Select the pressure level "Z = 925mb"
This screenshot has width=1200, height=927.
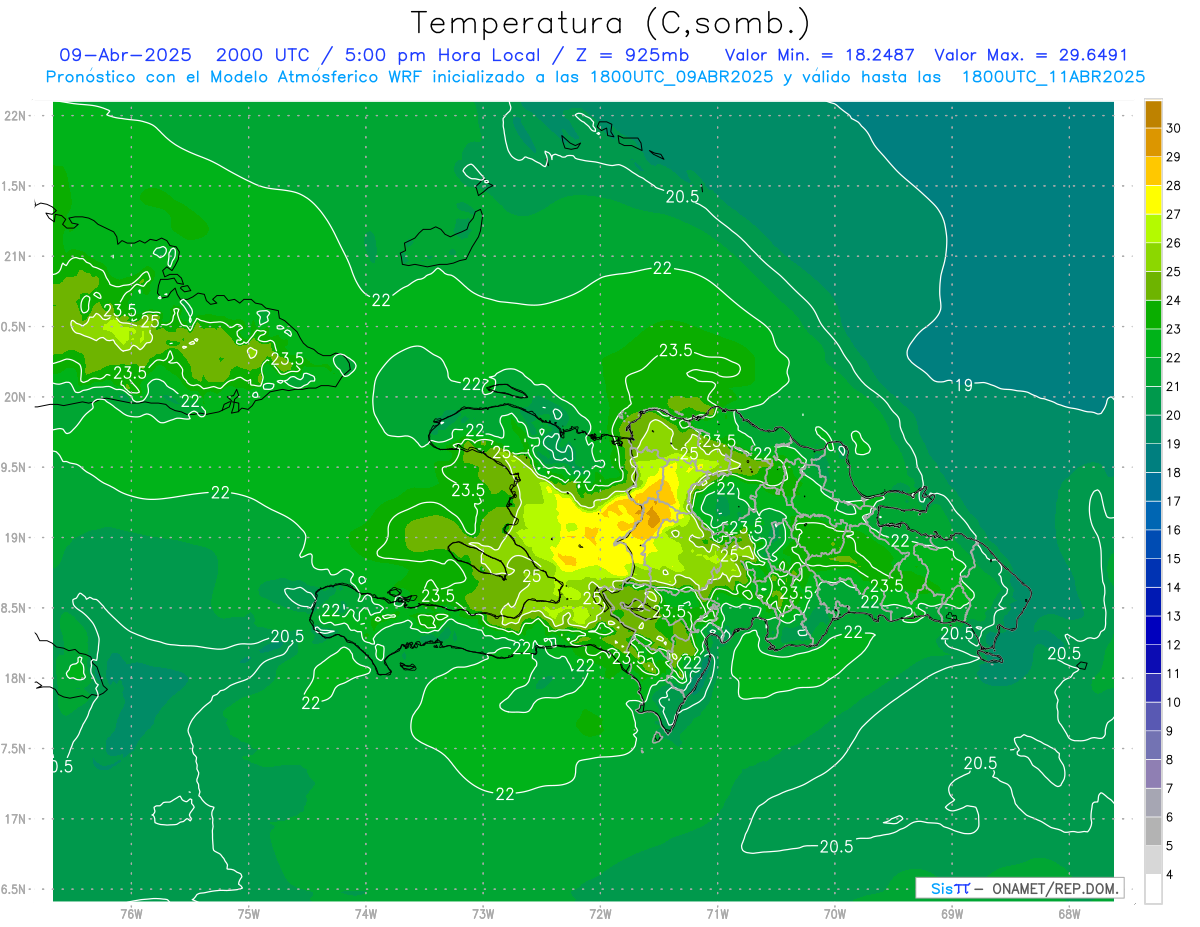(x=633, y=55)
